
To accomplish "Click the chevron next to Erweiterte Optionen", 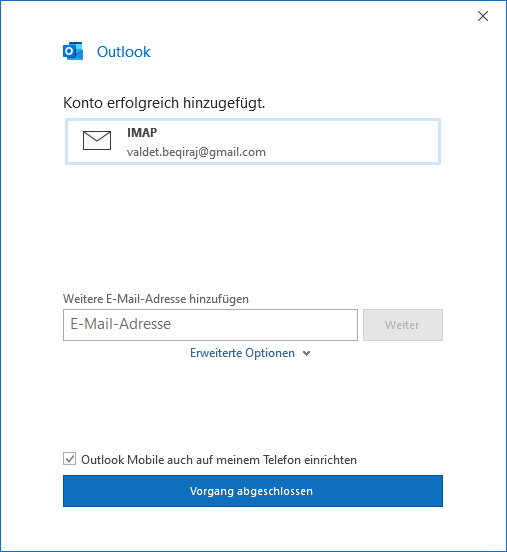I will coord(307,353).
